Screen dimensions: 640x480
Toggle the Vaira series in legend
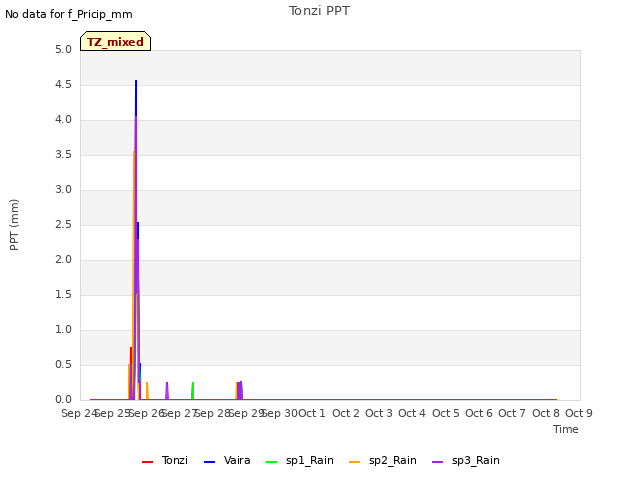(227, 460)
